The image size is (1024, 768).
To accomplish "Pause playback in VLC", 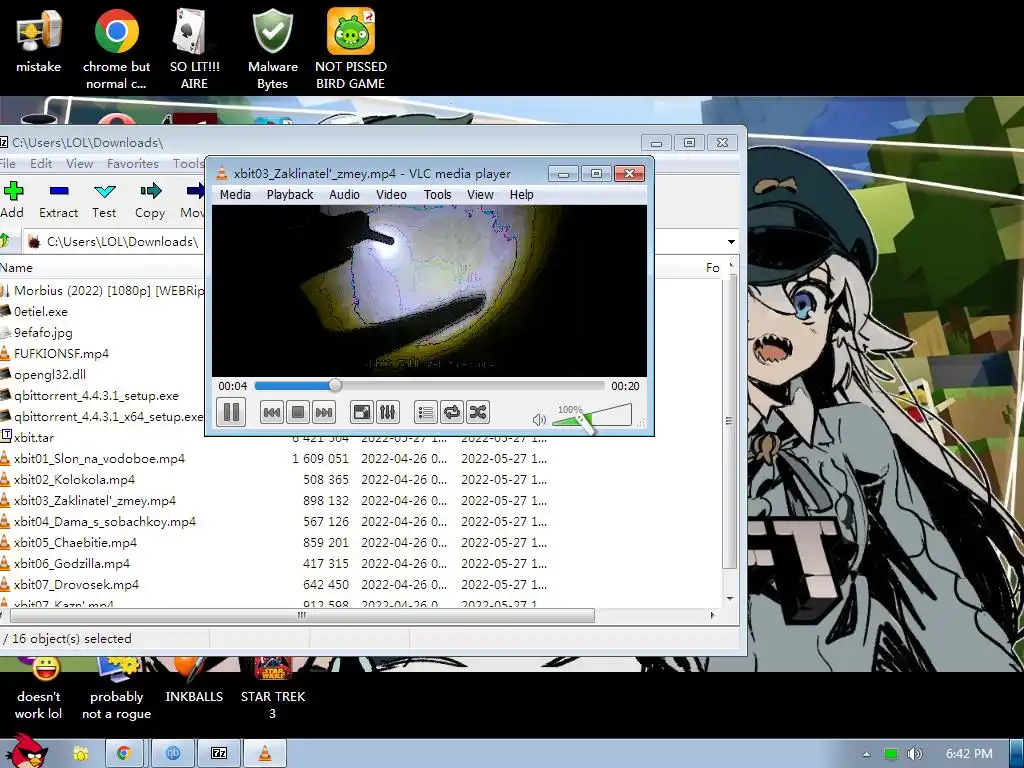I will [231, 412].
